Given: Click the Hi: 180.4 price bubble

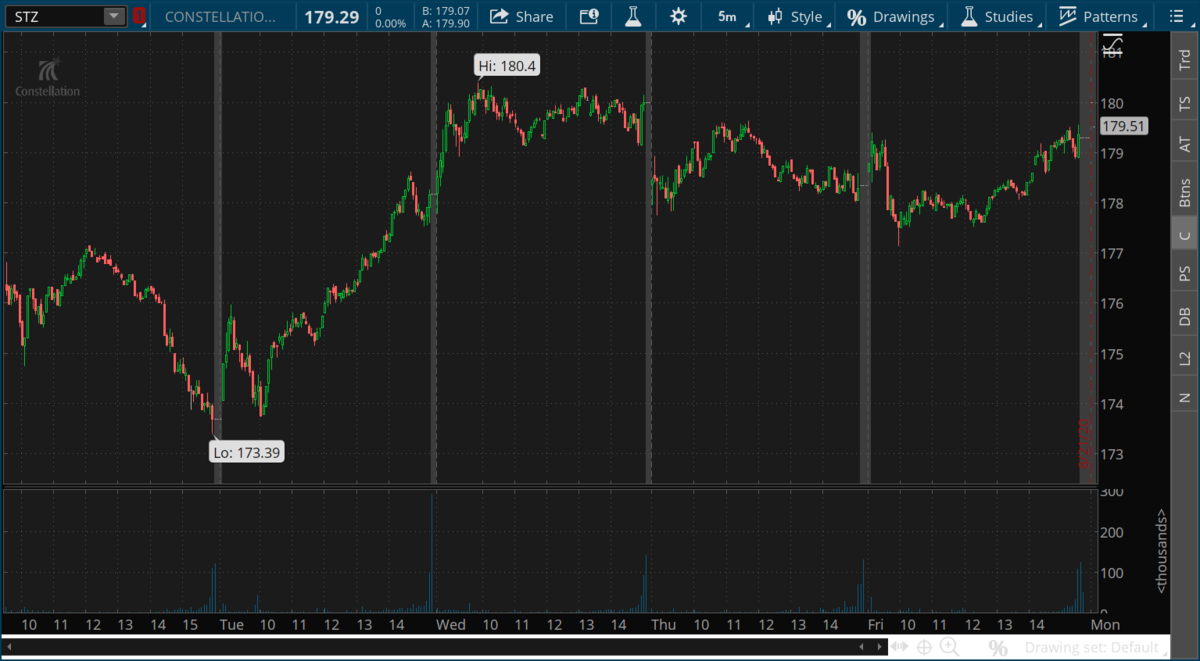Looking at the screenshot, I should pyautogui.click(x=507, y=67).
